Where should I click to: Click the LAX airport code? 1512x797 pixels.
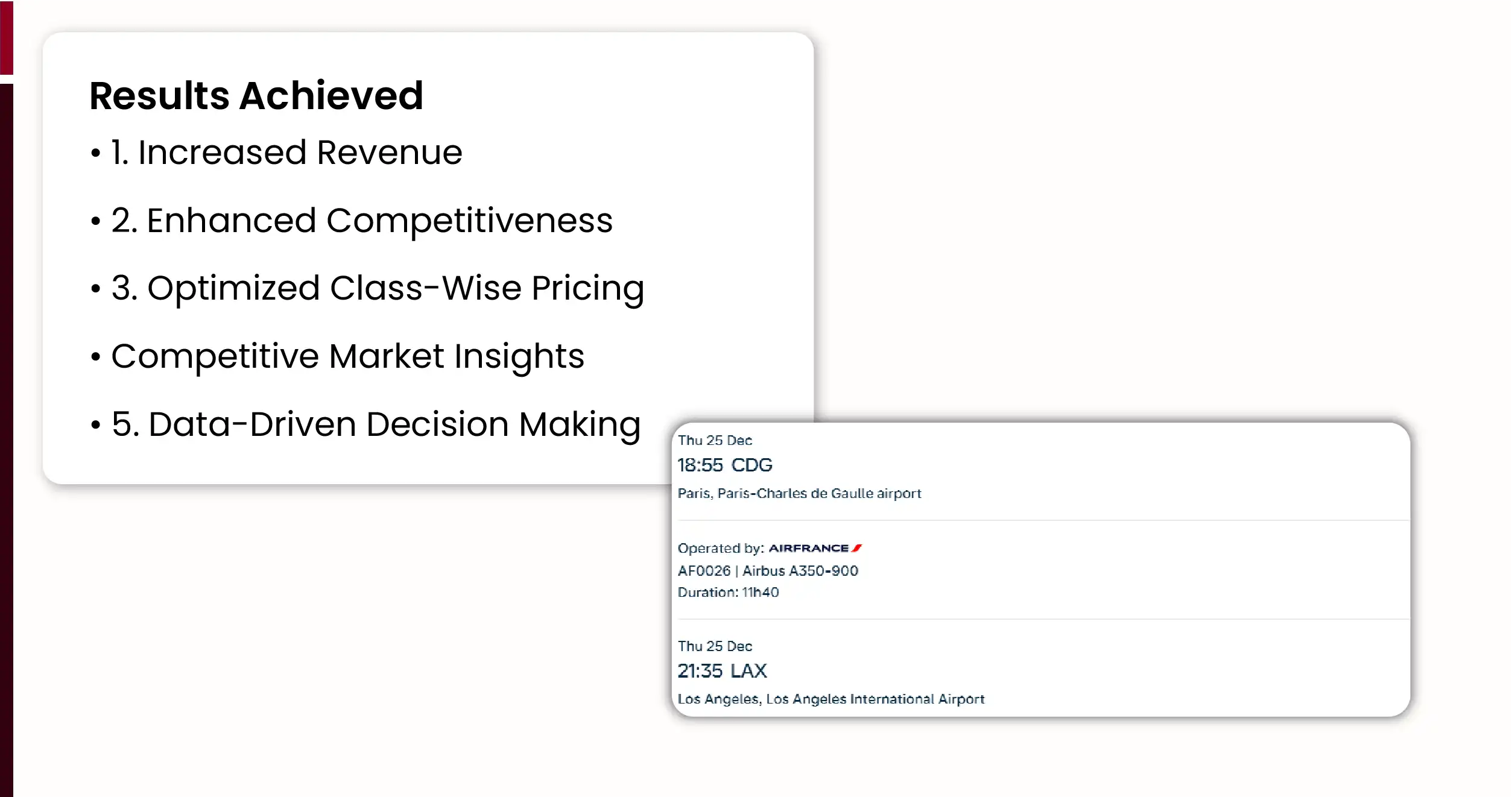pos(748,670)
